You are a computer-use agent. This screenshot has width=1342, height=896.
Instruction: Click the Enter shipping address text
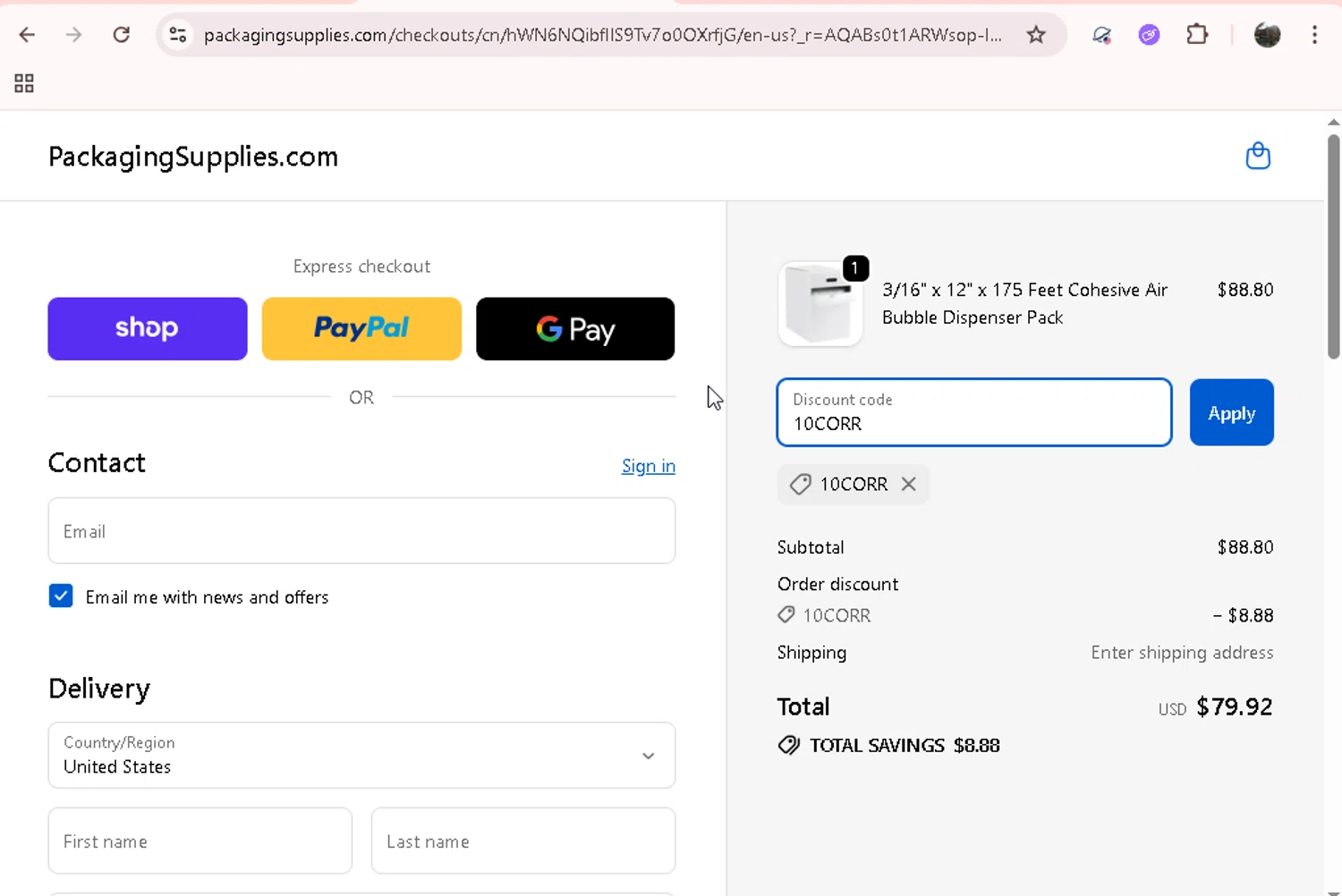(1182, 652)
